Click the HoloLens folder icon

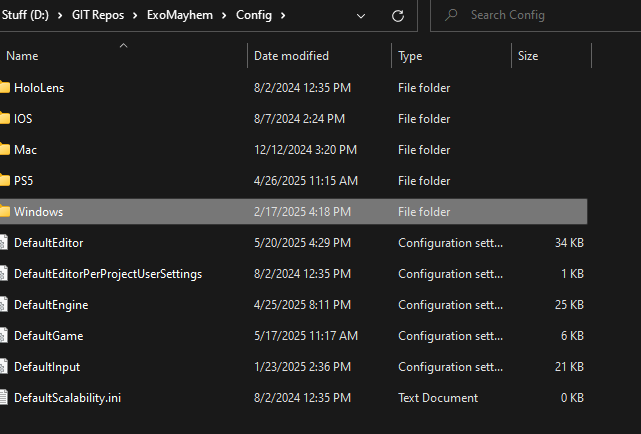coord(4,88)
